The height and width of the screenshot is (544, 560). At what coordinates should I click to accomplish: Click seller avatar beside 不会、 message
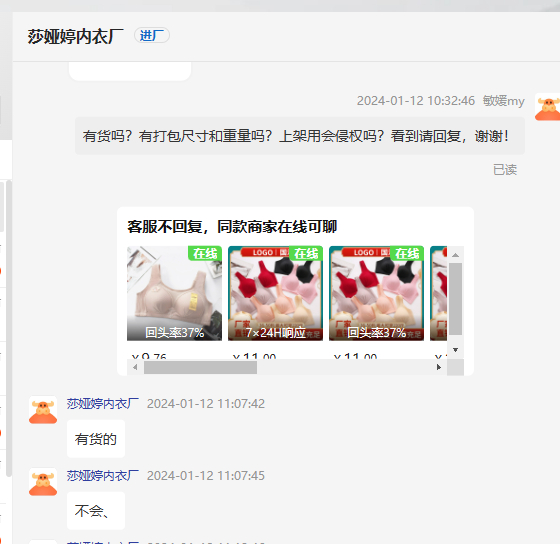43,482
